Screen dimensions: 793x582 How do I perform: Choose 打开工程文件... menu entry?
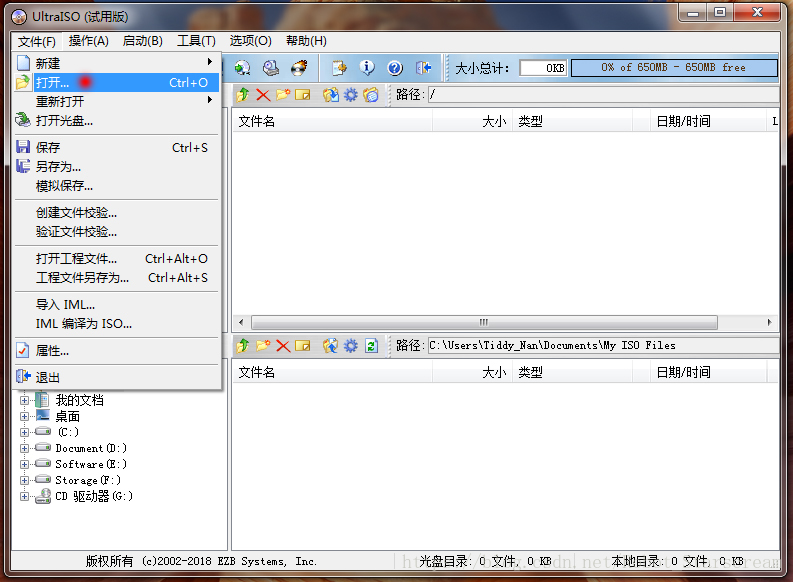tap(117, 258)
